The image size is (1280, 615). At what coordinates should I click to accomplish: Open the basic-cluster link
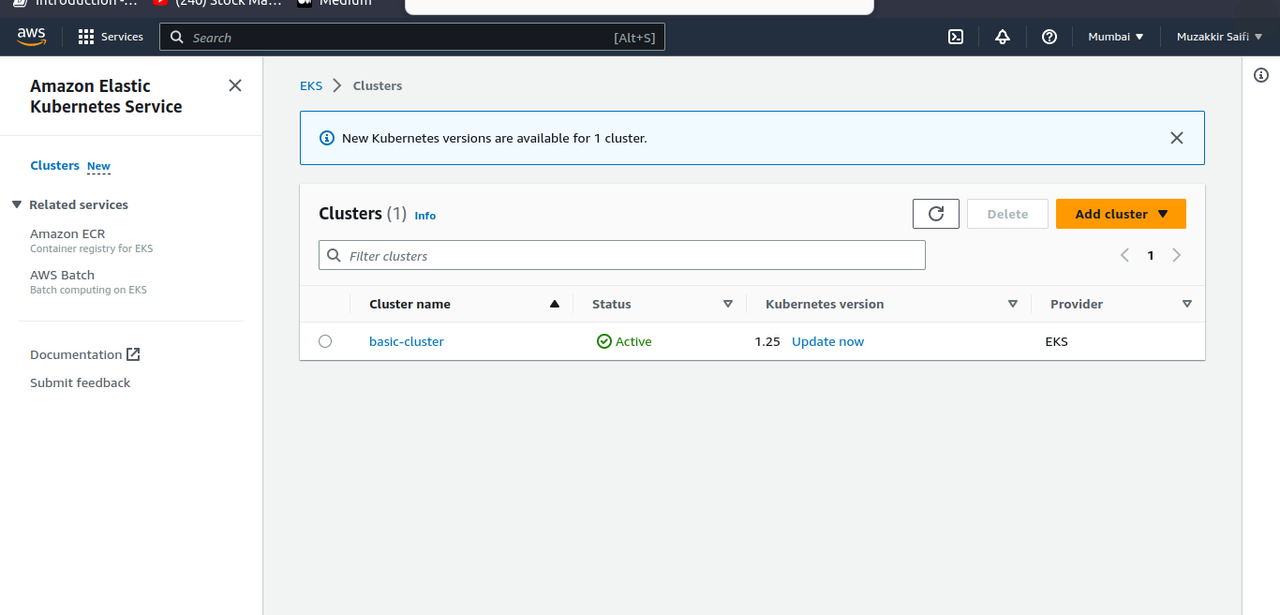pyautogui.click(x=406, y=341)
